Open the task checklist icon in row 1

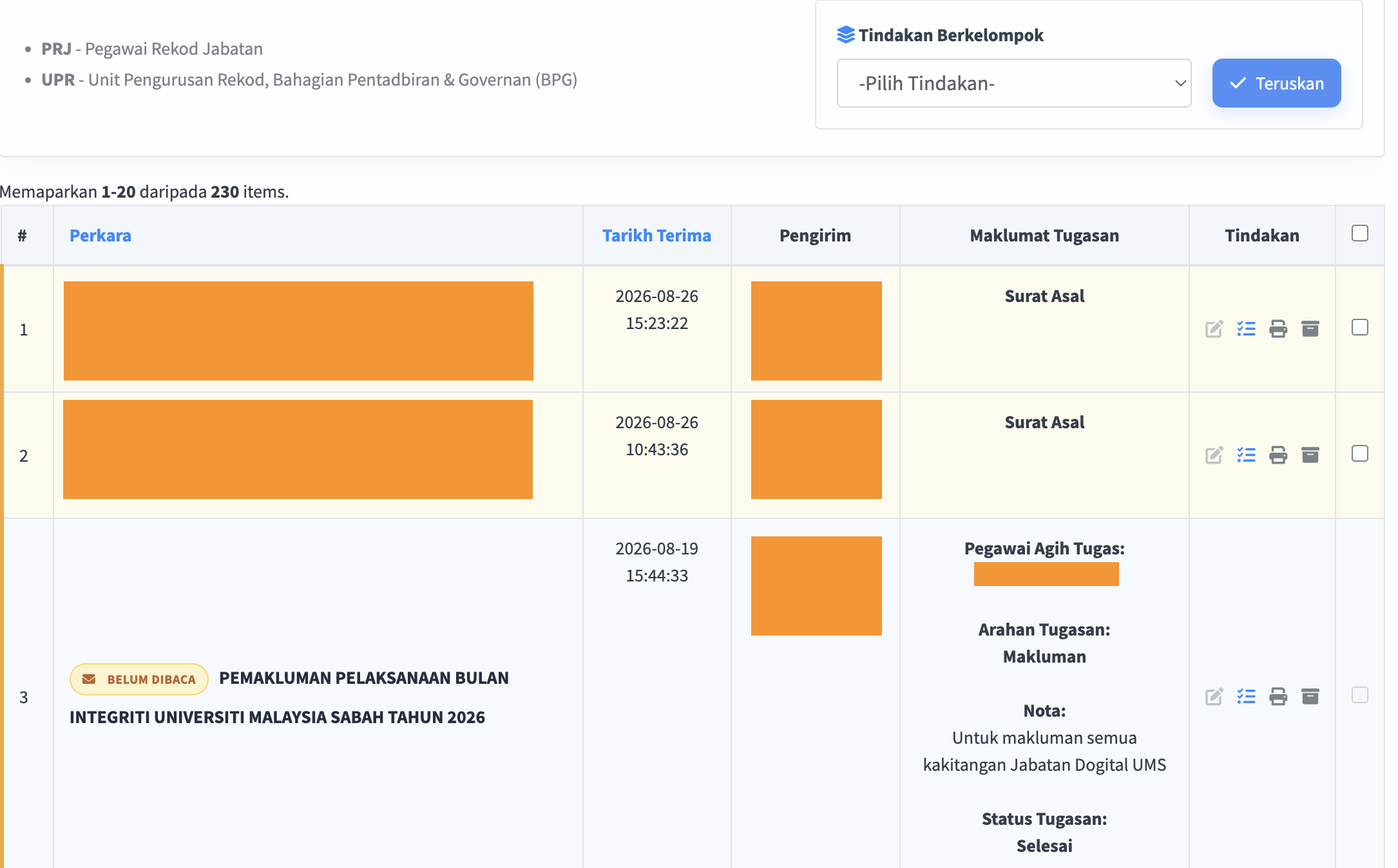point(1246,329)
